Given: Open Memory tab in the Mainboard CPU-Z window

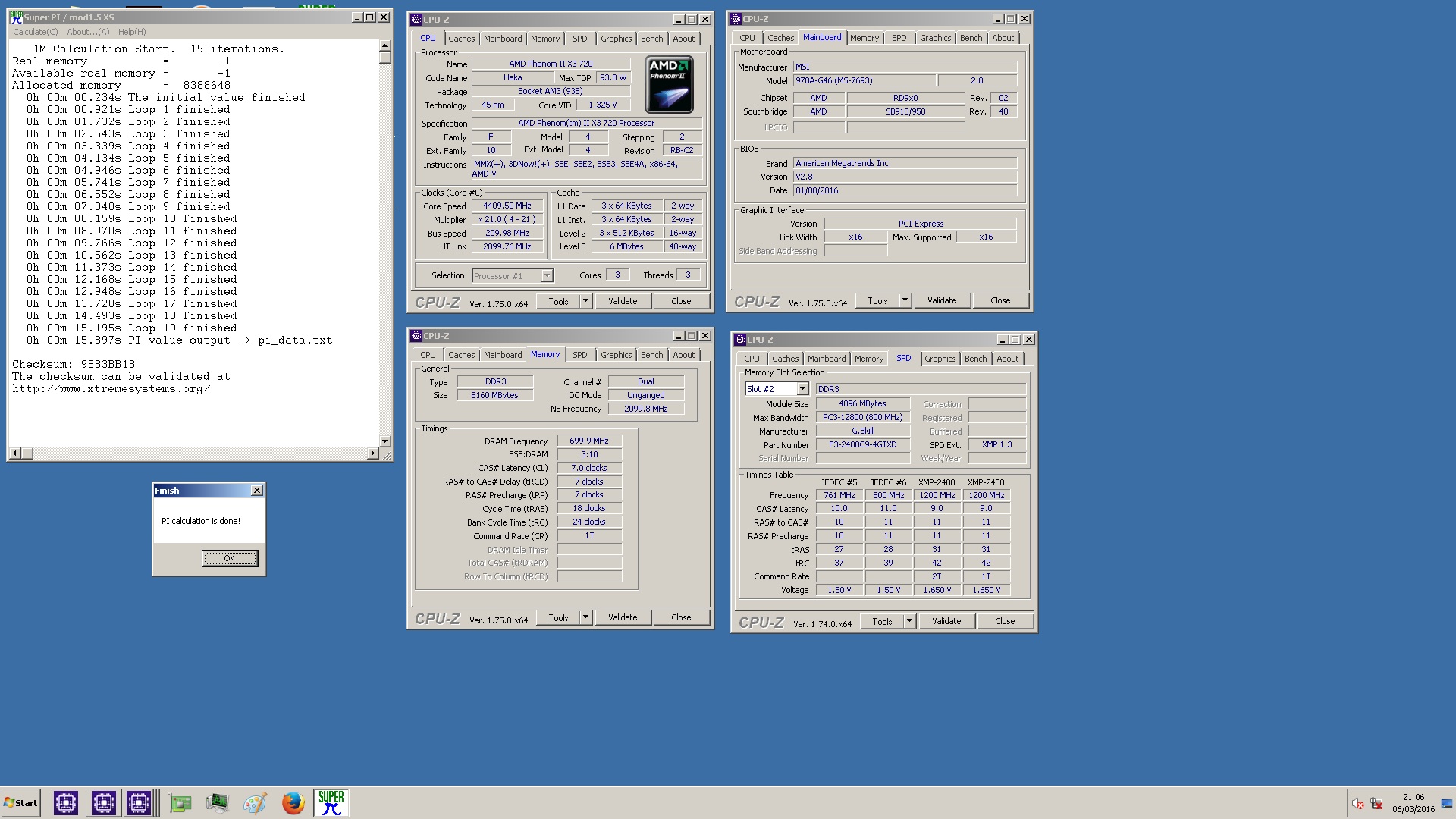Looking at the screenshot, I should coord(864,38).
